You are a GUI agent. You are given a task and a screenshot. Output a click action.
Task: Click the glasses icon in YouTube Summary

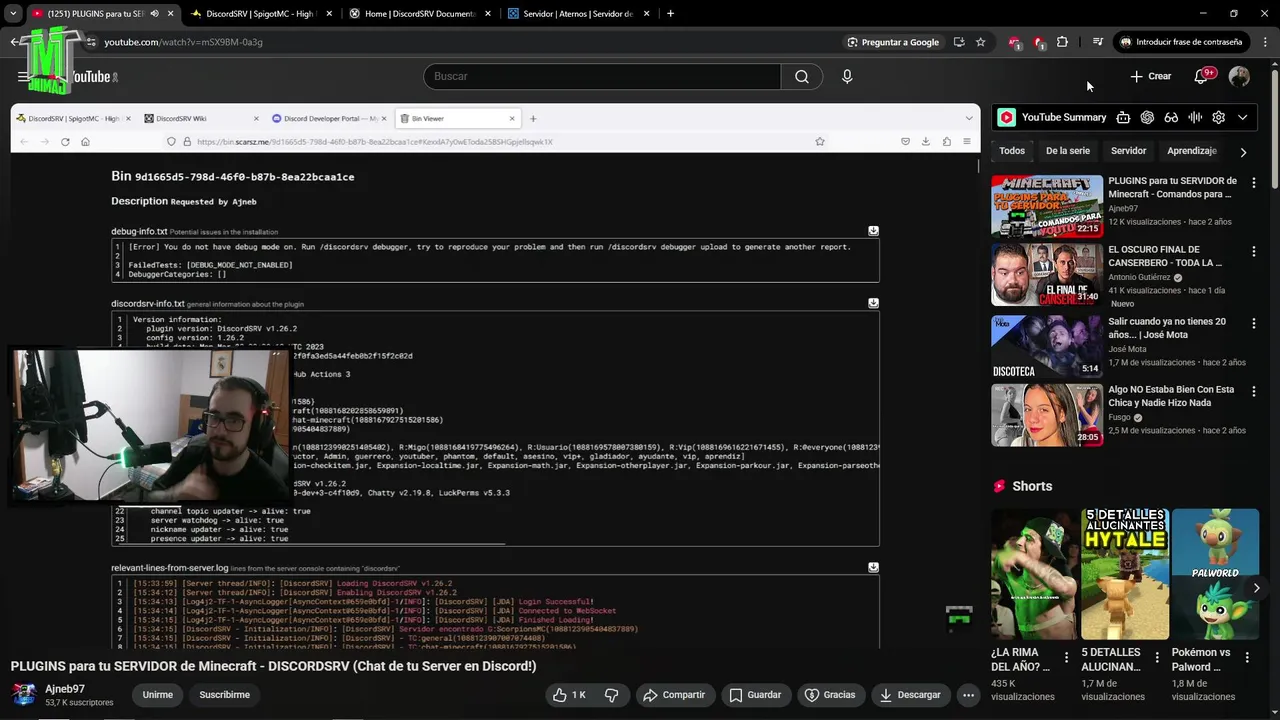pyautogui.click(x=1171, y=117)
